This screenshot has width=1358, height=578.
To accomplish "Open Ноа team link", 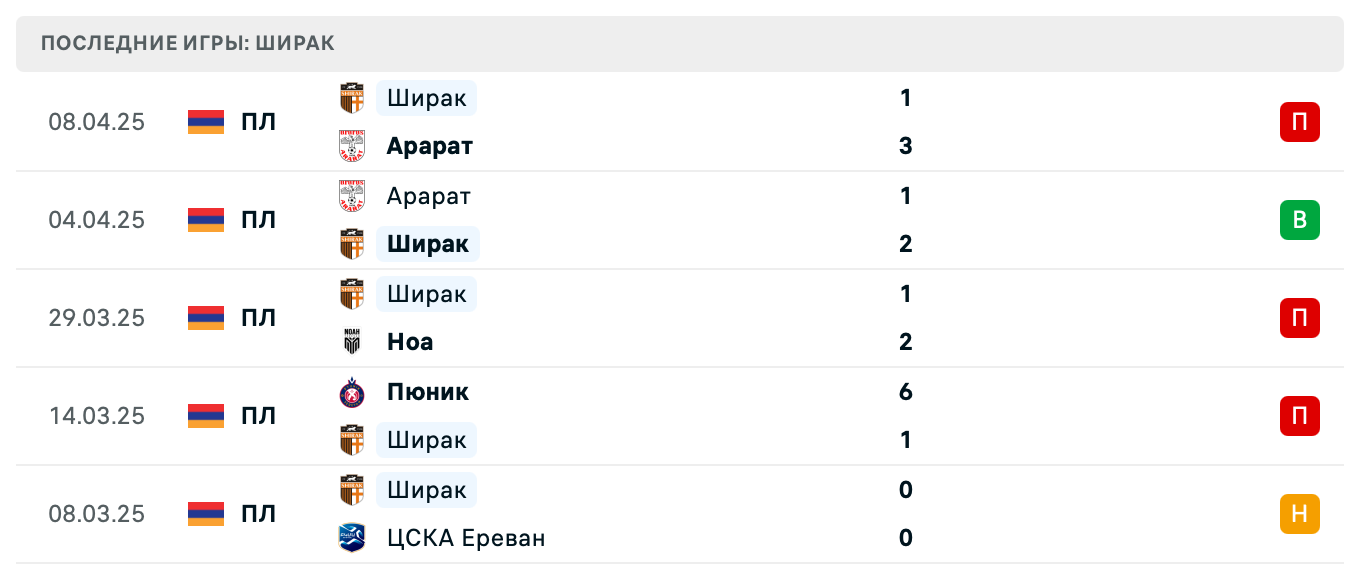I will pos(410,342).
